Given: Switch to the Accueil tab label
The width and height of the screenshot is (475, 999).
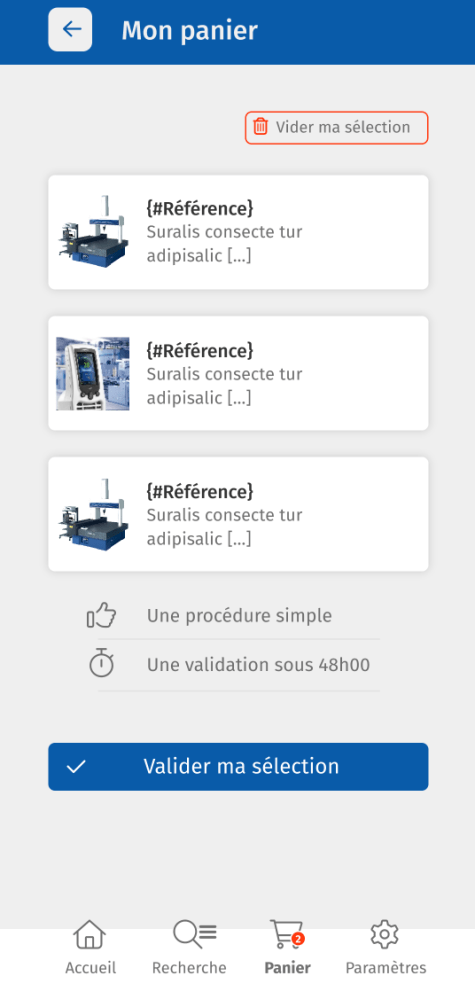Looking at the screenshot, I should click(90, 968).
